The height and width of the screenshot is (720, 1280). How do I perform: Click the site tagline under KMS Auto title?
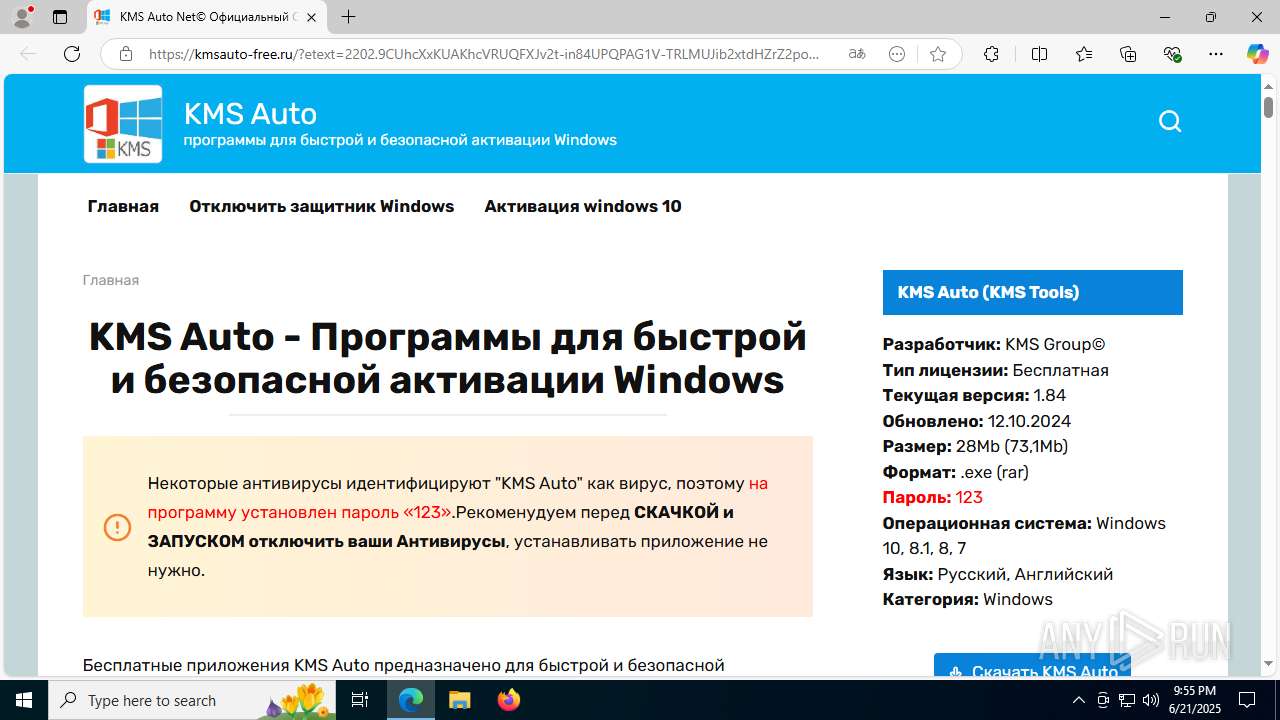(x=400, y=140)
